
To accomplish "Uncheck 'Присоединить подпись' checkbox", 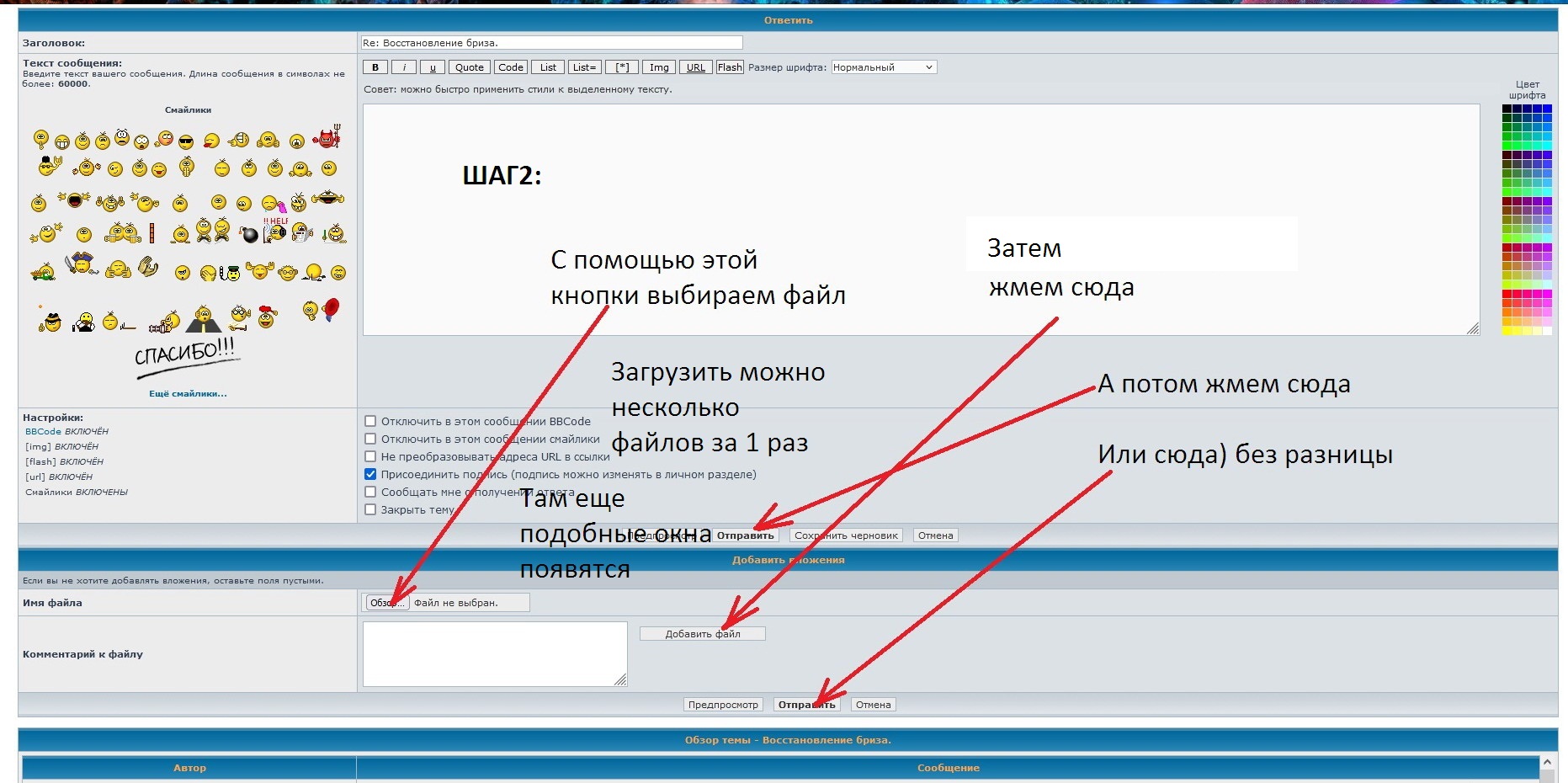I will tap(370, 474).
